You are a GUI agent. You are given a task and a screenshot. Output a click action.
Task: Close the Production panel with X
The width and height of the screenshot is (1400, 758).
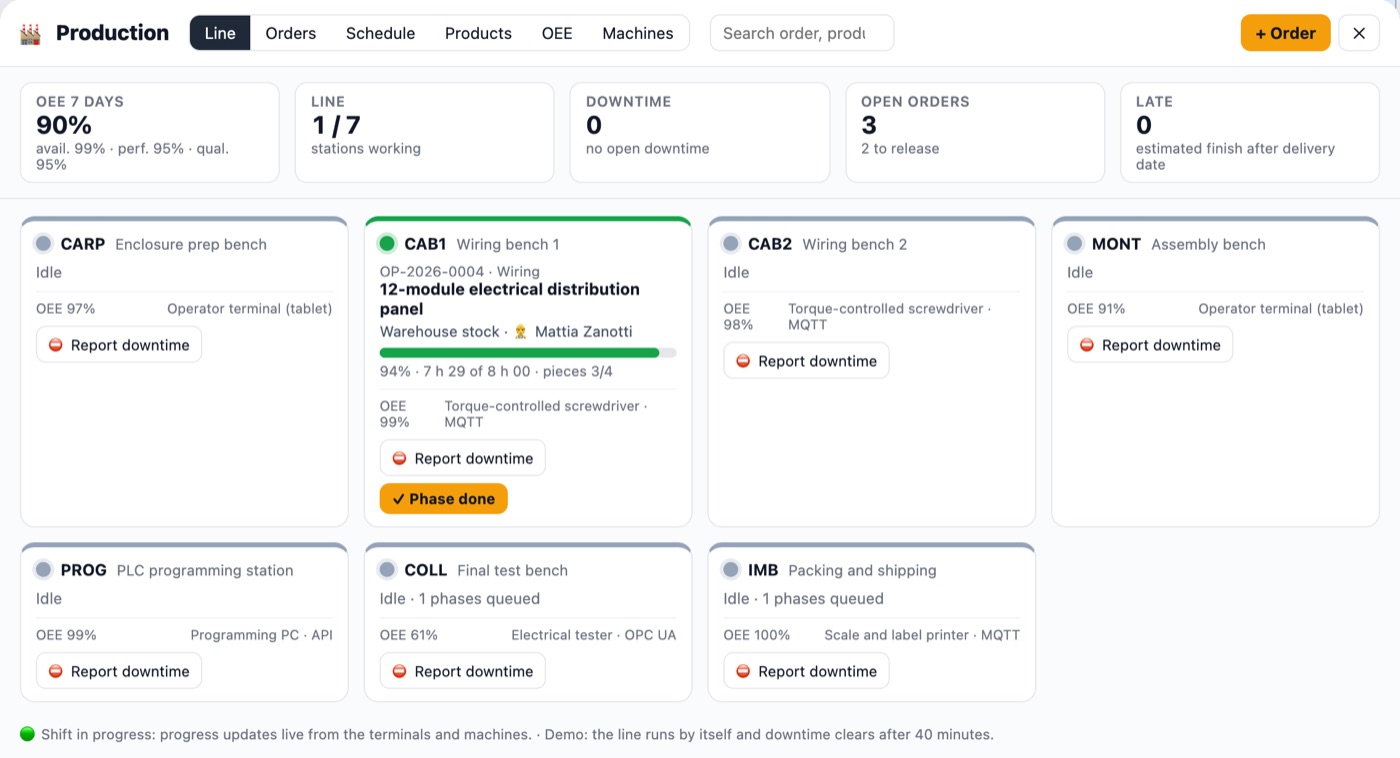pyautogui.click(x=1359, y=33)
